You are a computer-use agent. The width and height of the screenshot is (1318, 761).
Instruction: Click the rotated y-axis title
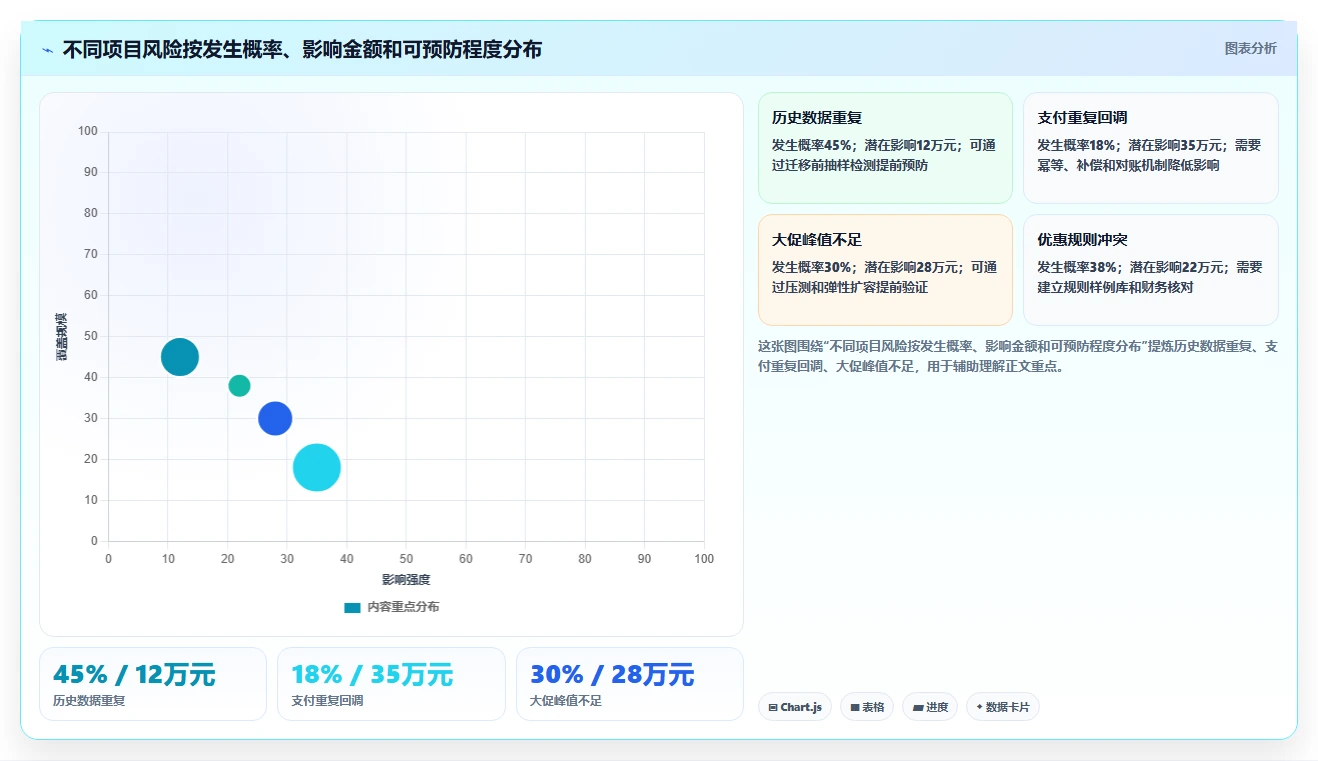pos(62,337)
